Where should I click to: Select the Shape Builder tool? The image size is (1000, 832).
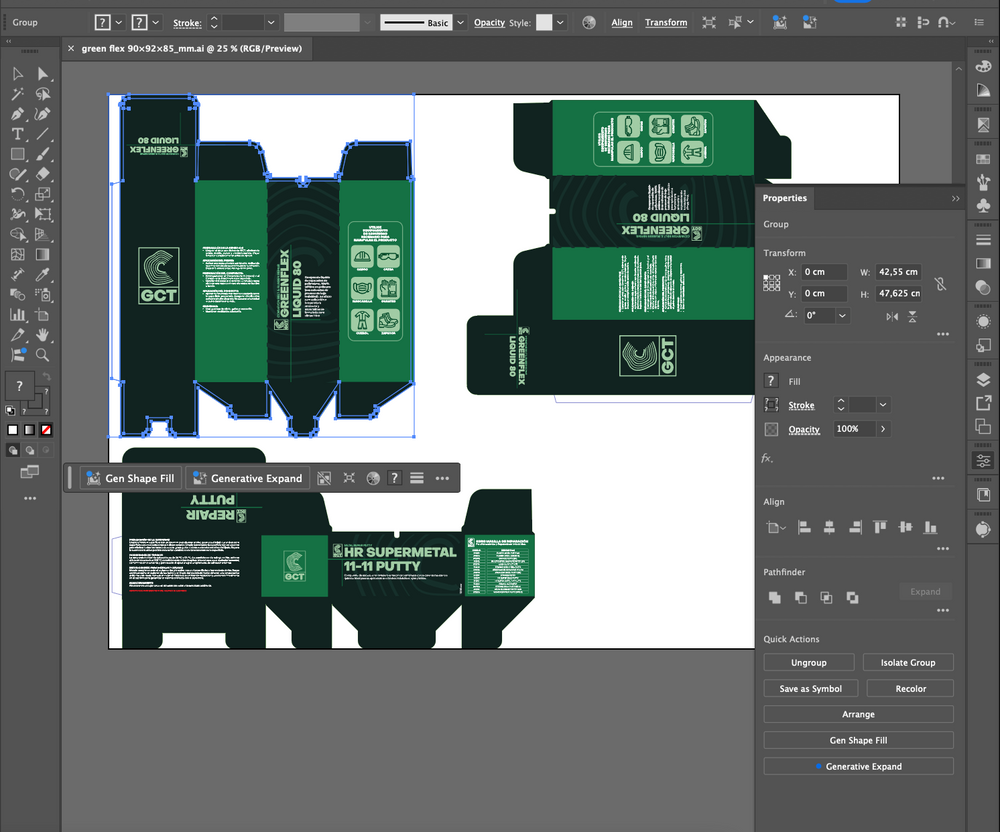(18, 234)
